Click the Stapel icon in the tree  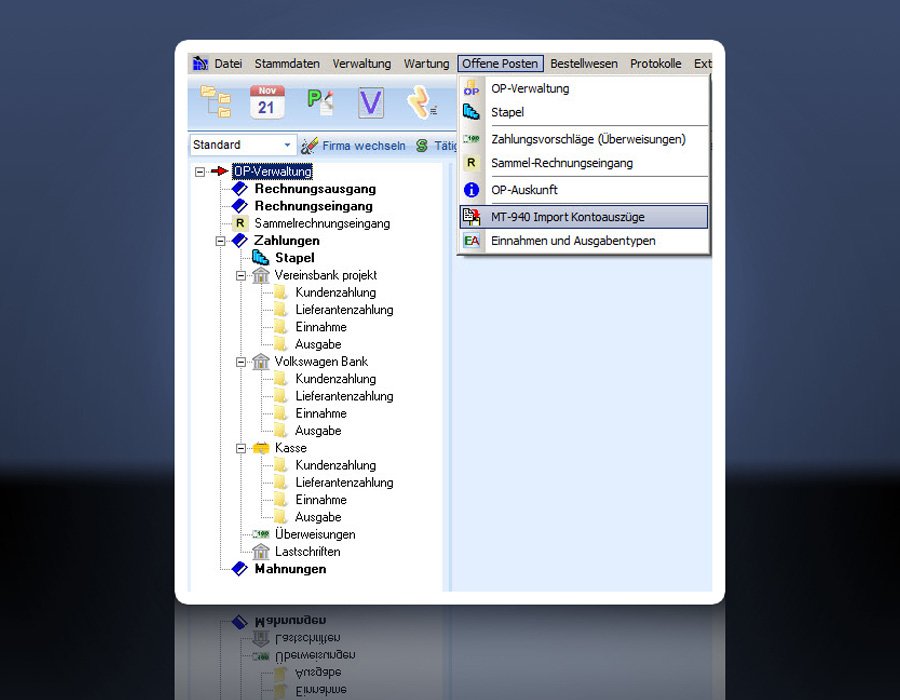pyautogui.click(x=261, y=258)
